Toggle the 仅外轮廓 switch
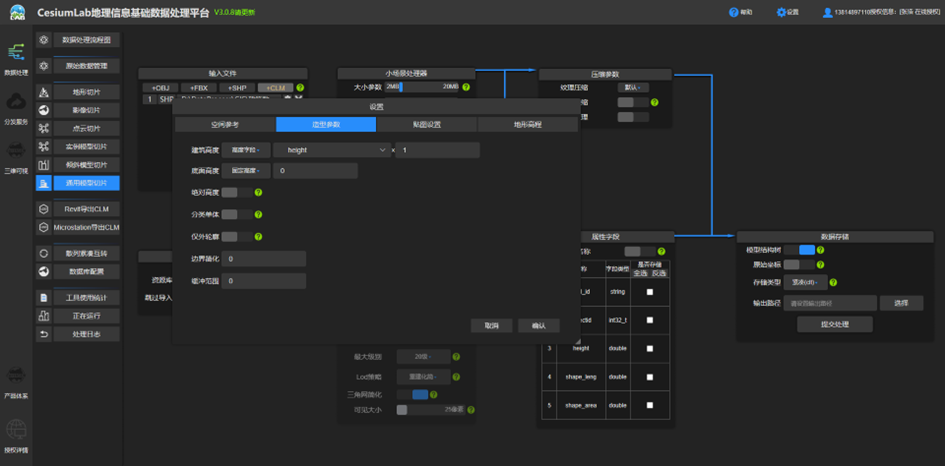This screenshot has height=466, width=945. click(237, 237)
